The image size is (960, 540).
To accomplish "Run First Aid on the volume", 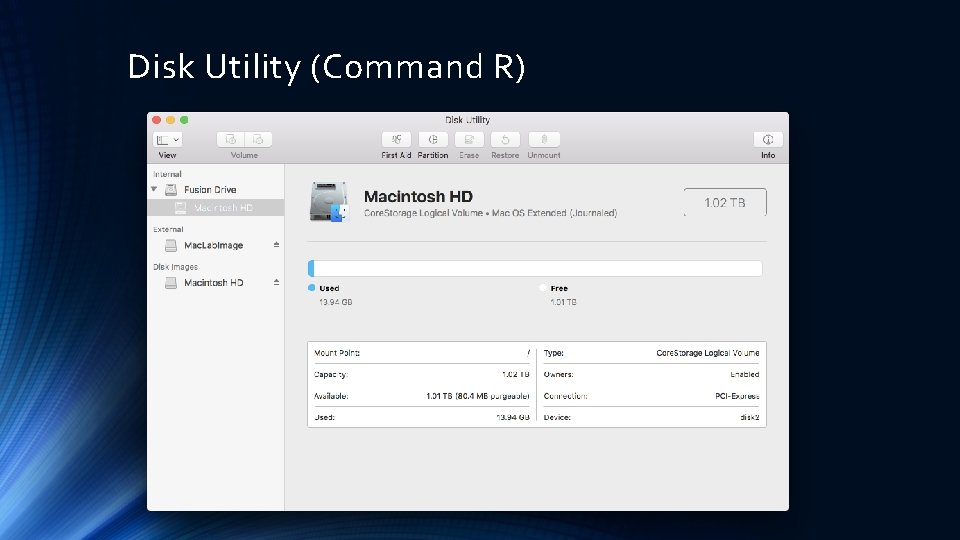I will coord(396,140).
